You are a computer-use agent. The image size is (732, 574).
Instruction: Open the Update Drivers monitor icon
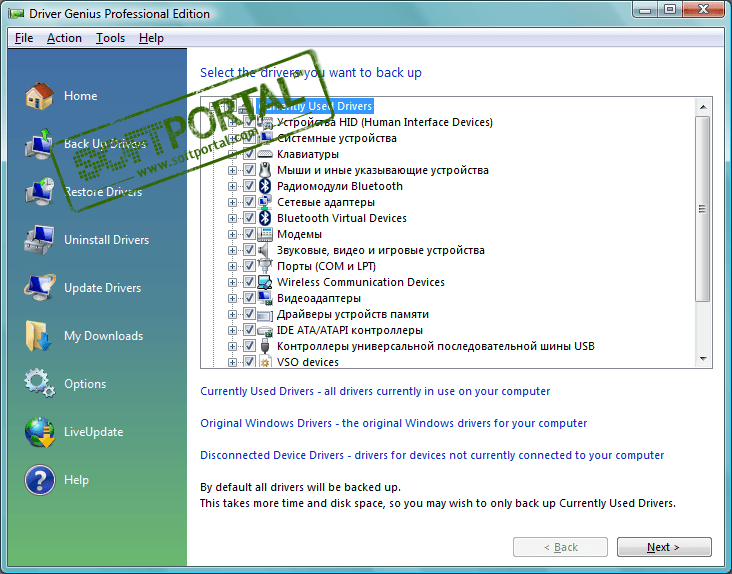[39, 287]
